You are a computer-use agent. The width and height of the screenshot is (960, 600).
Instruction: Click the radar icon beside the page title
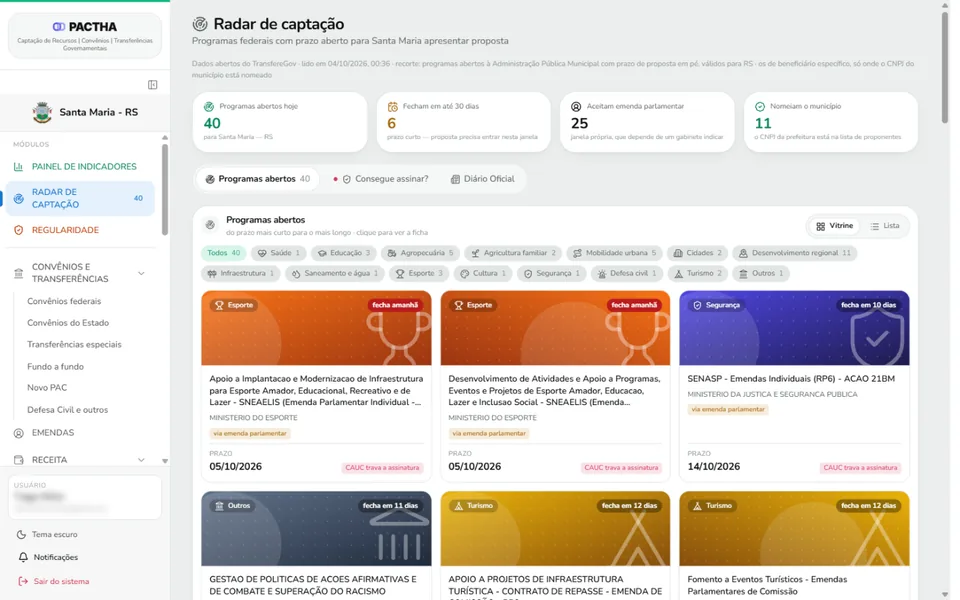click(x=200, y=24)
